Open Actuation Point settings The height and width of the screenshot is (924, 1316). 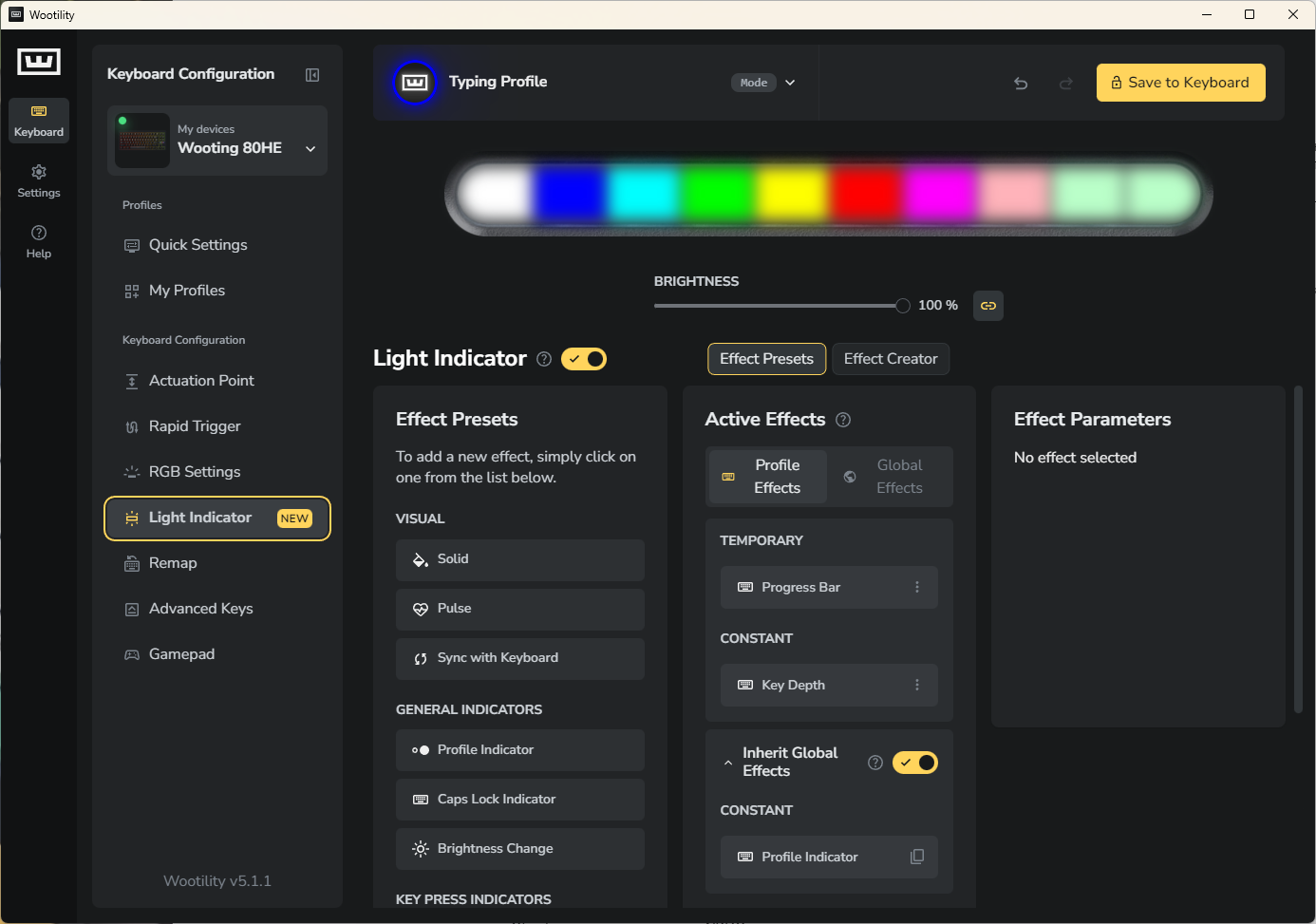coord(217,381)
